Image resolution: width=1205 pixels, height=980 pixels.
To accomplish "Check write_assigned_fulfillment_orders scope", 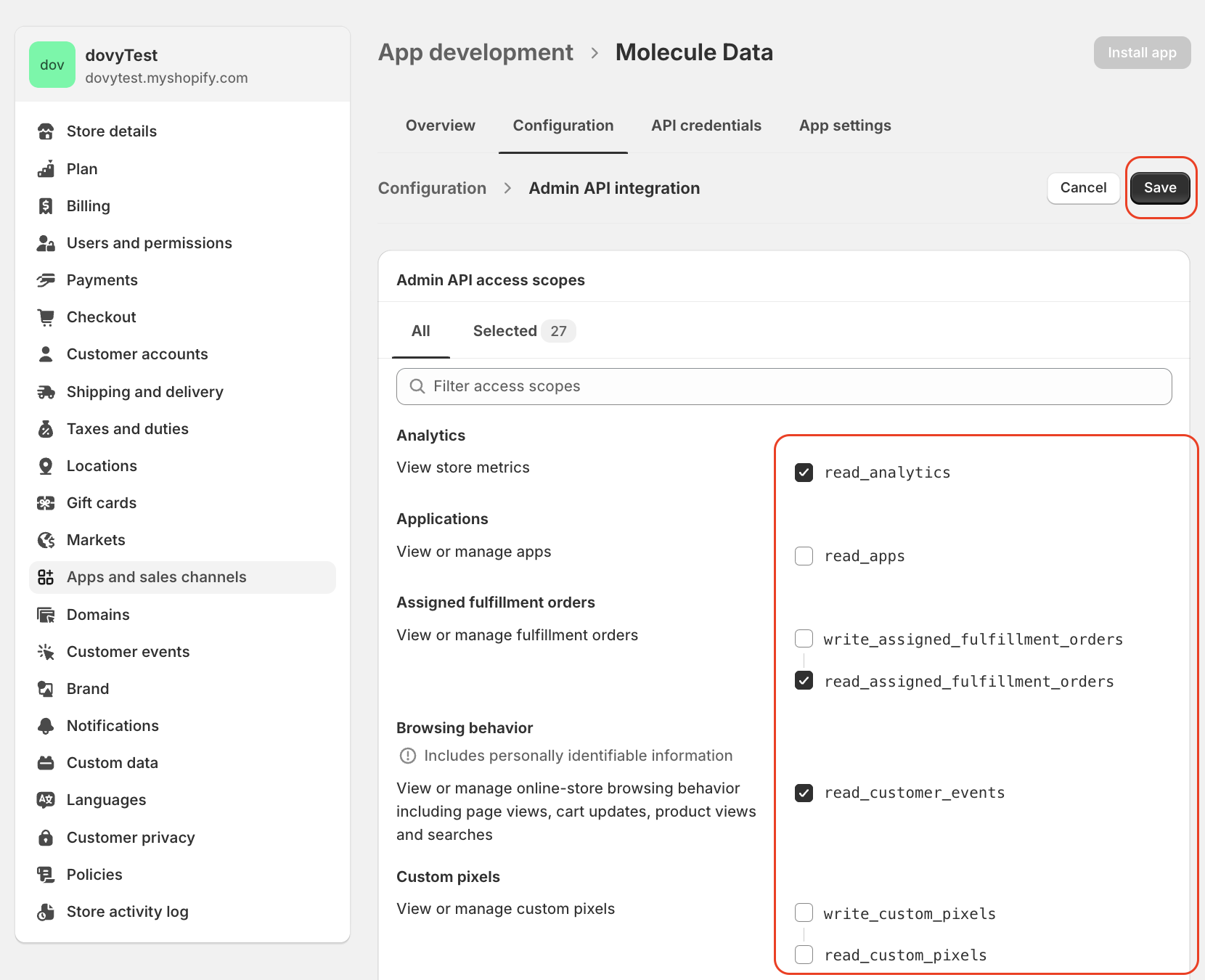I will (x=804, y=639).
